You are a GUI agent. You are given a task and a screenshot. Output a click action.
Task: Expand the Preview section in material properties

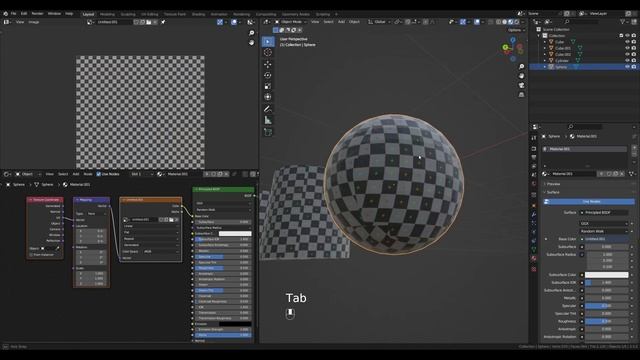[x=553, y=184]
